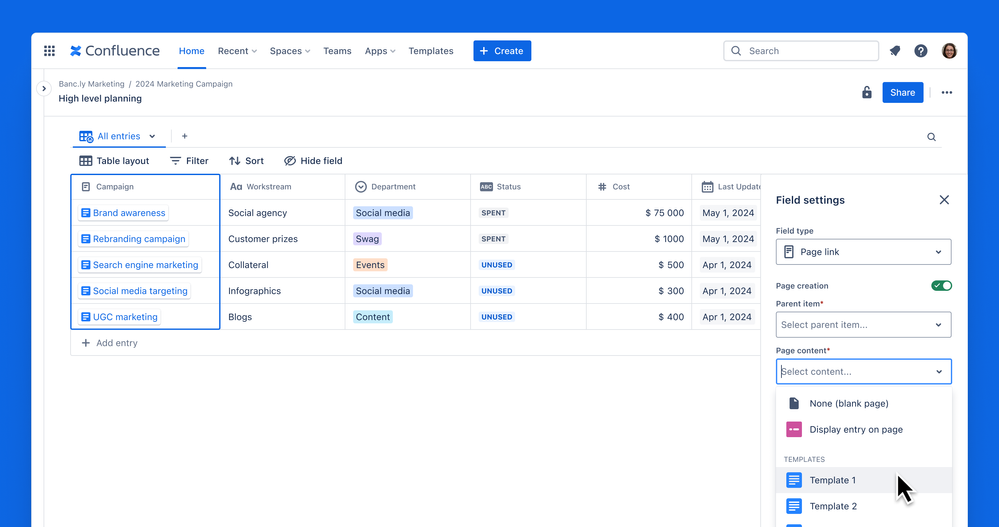The height and width of the screenshot is (527, 999).
Task: Click the Banc.ly Marketing breadcrumb
Action: tap(91, 84)
